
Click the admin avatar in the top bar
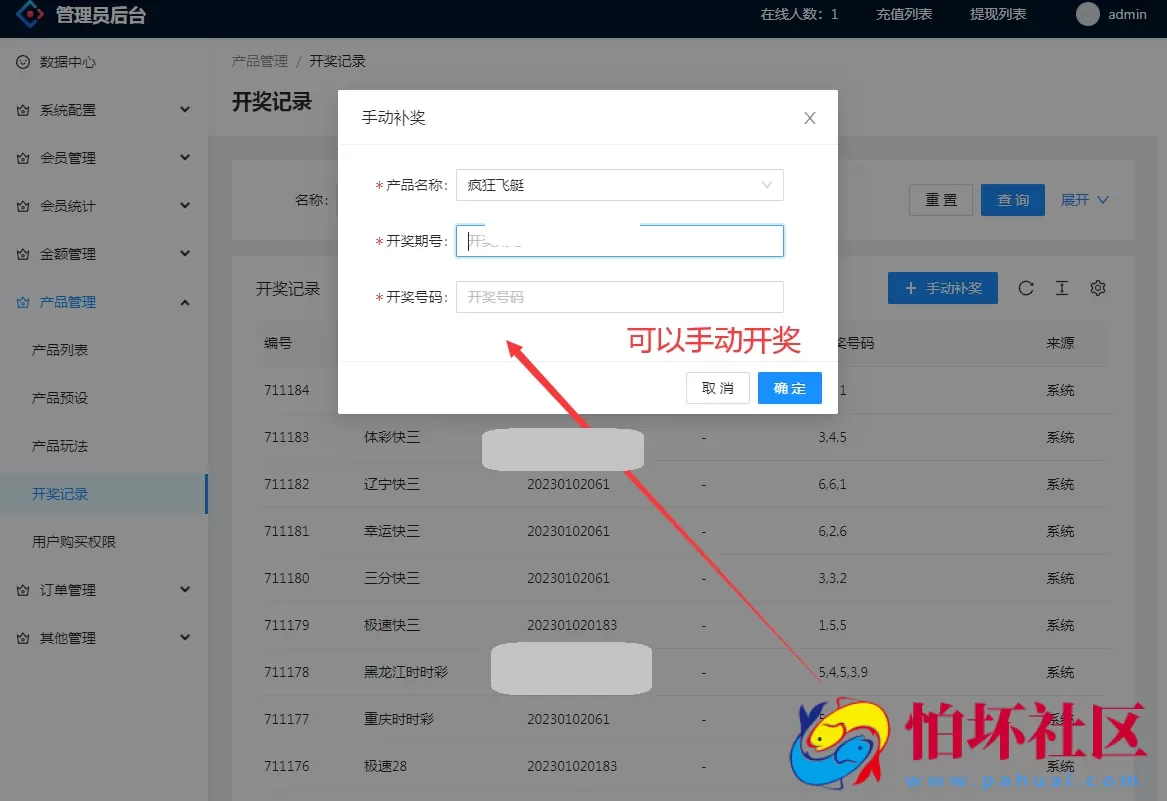[1088, 14]
